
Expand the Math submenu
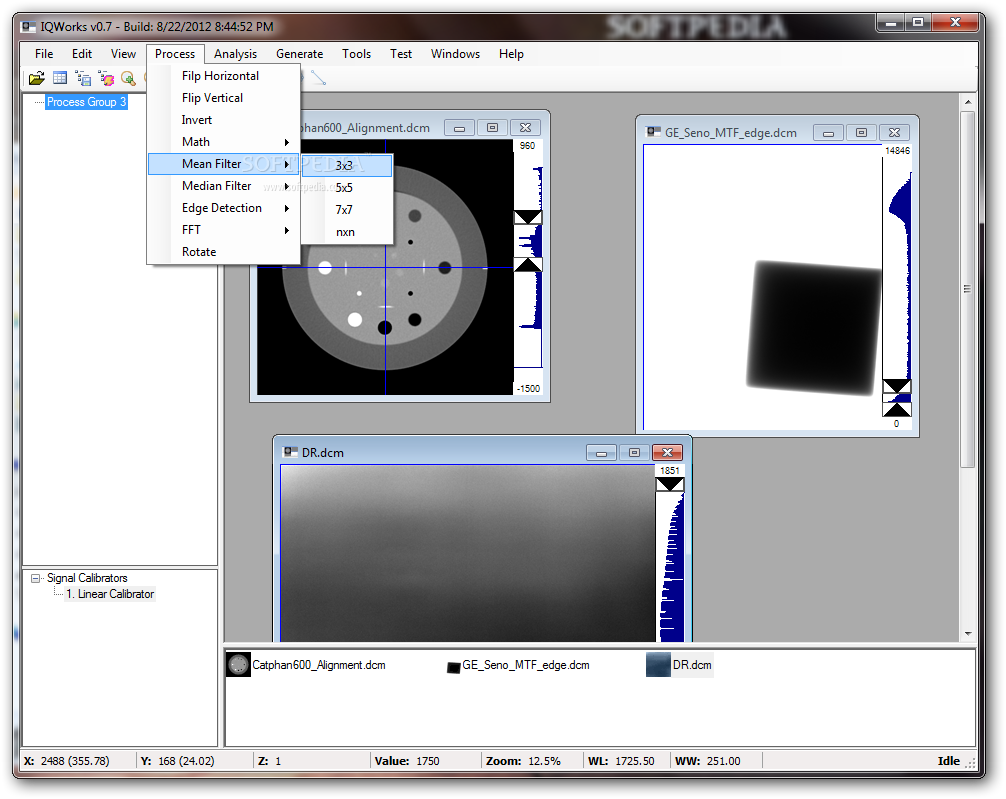click(223, 142)
